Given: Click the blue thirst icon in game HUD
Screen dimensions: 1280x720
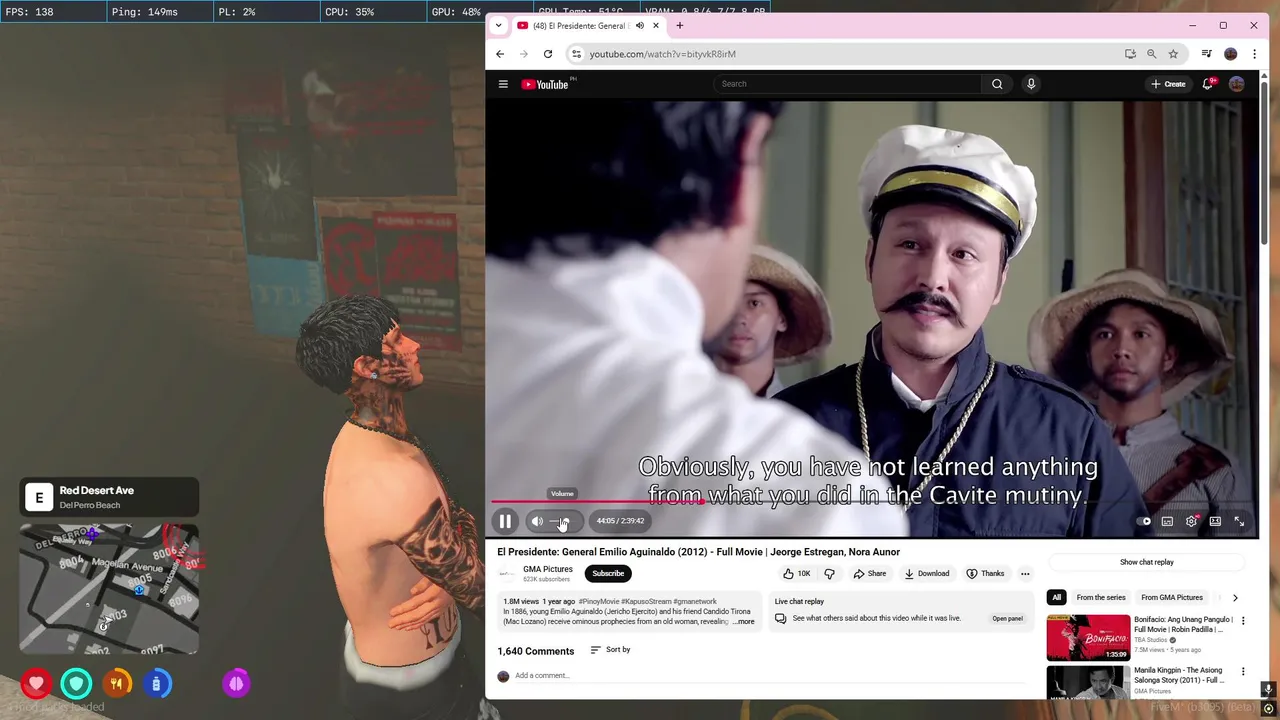Looking at the screenshot, I should pyautogui.click(x=156, y=684).
